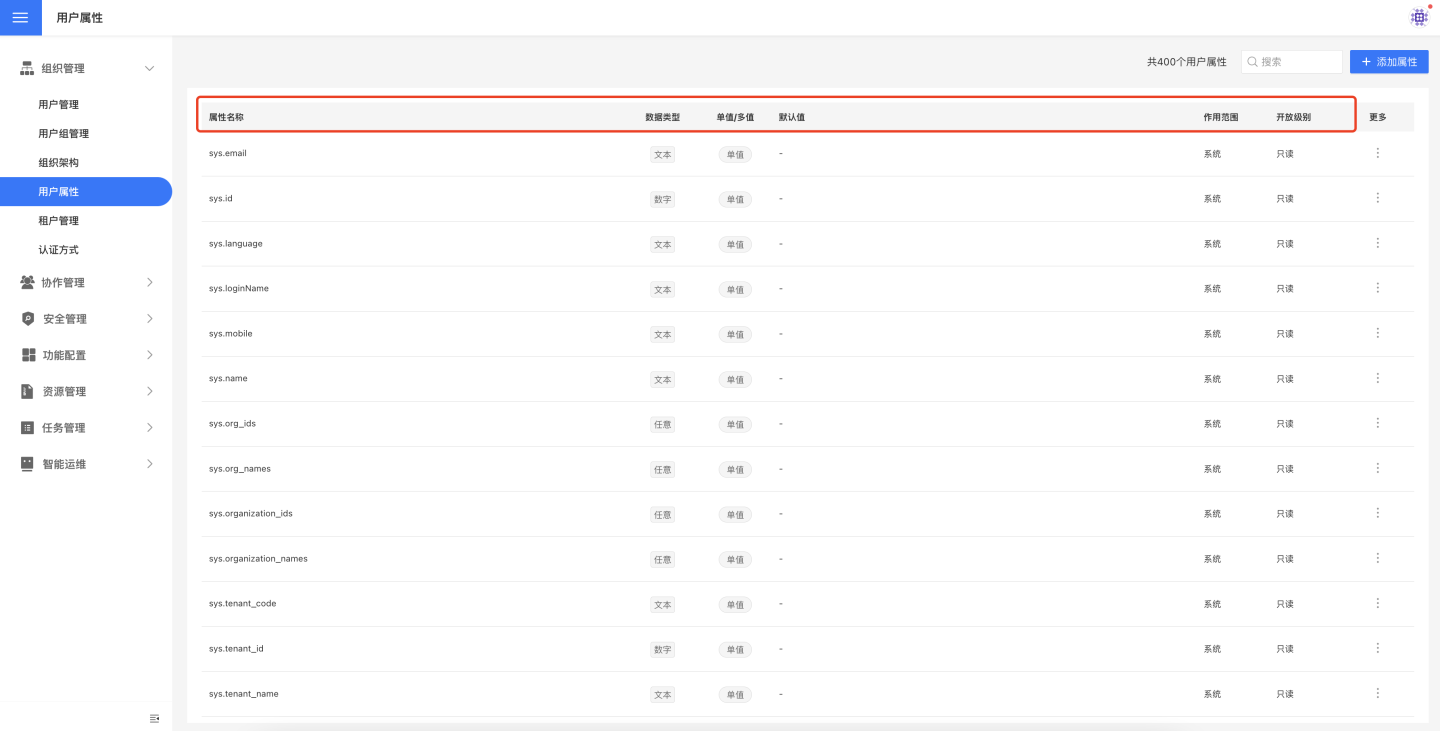
Task: Click the 添加属性 button
Action: click(x=1388, y=62)
